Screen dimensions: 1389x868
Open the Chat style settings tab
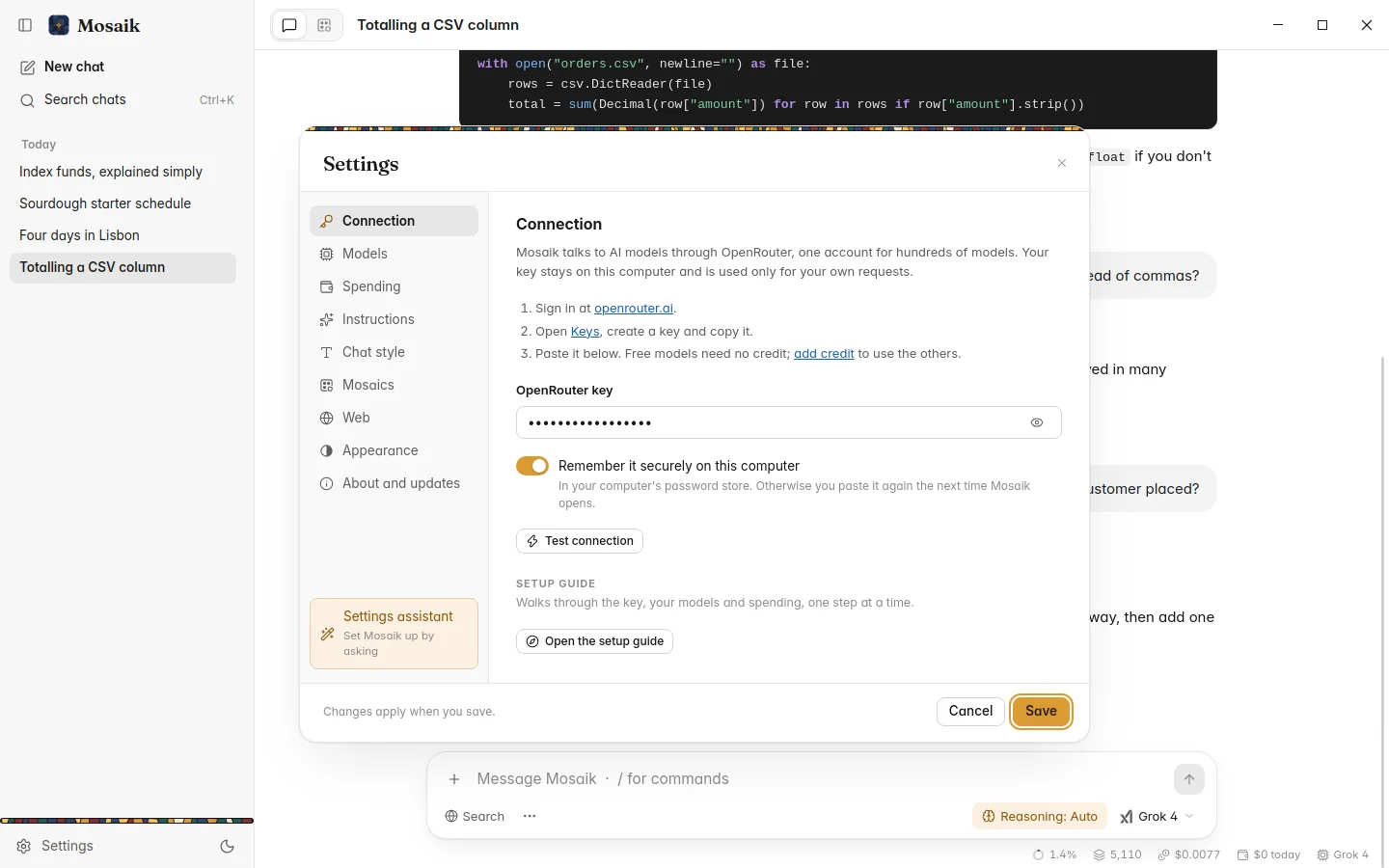(x=394, y=352)
